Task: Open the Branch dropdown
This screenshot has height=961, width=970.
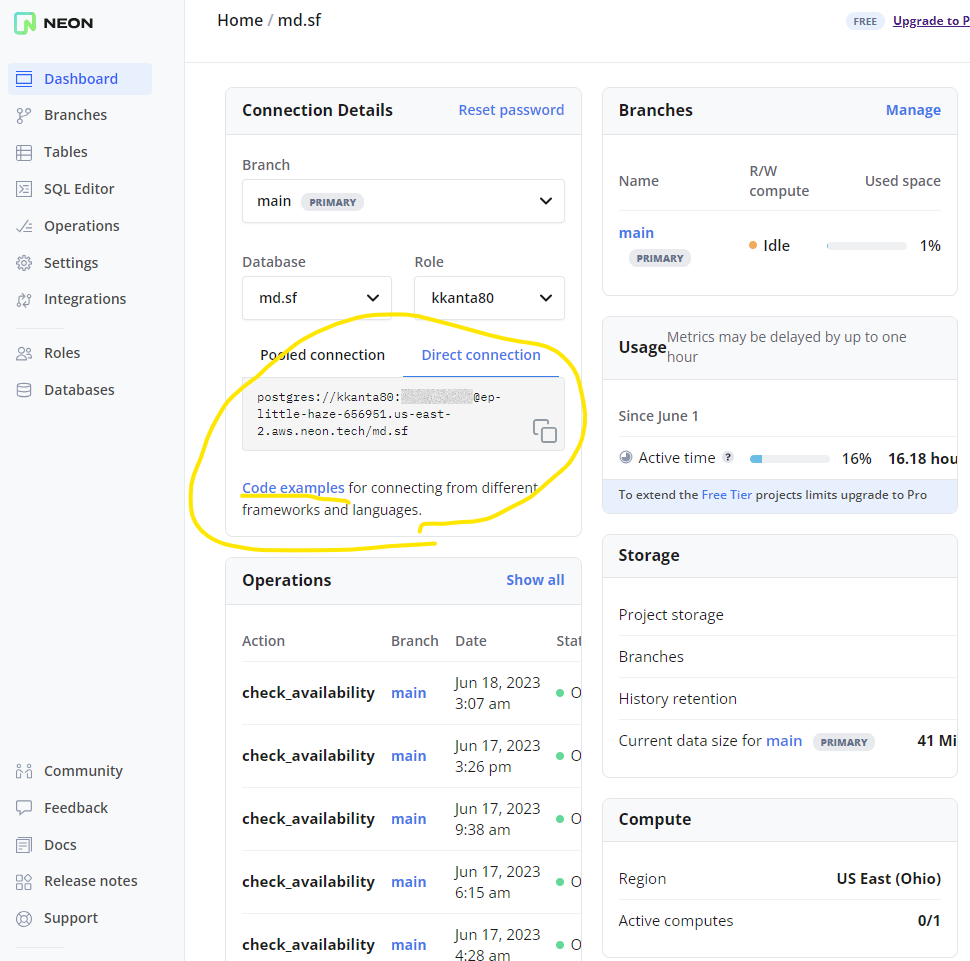Action: click(x=403, y=201)
